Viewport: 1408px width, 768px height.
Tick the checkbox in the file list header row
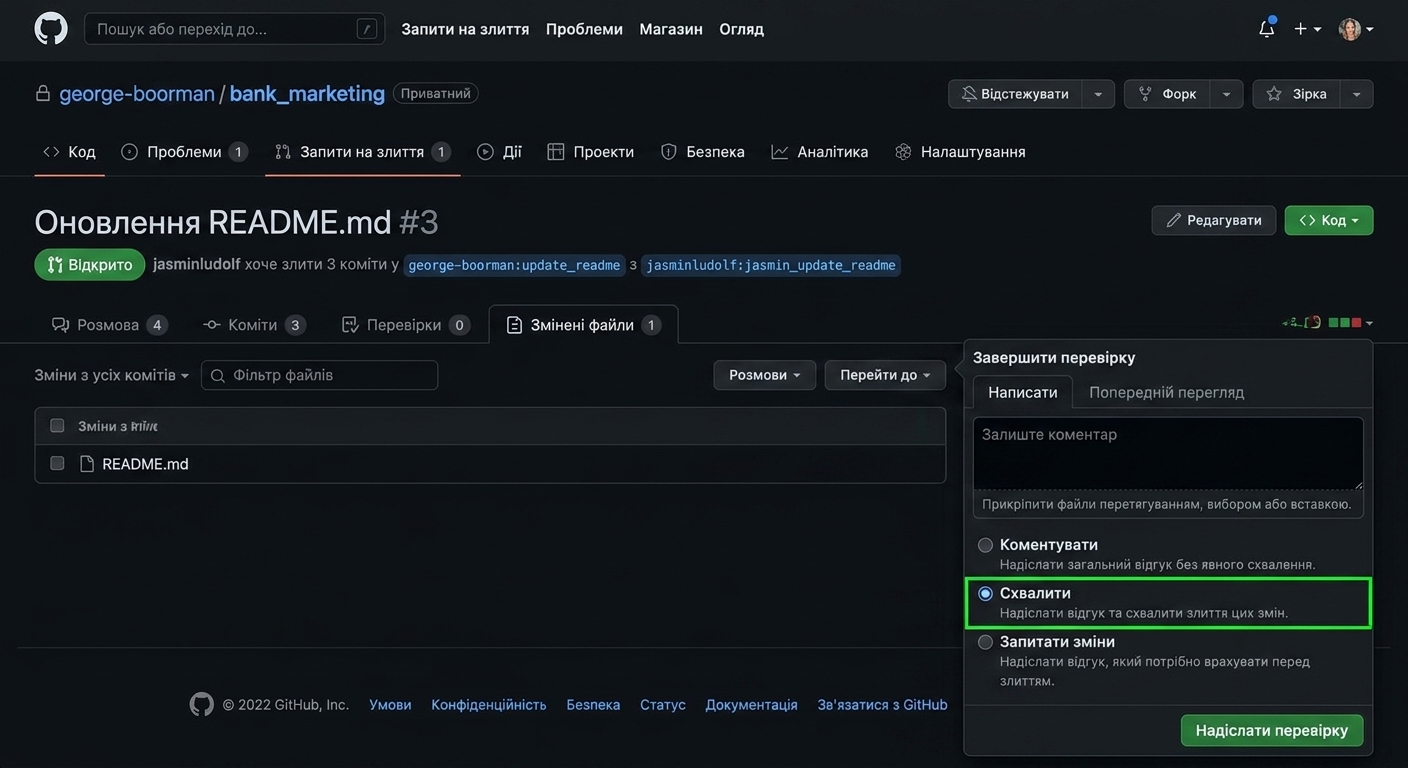[57, 426]
